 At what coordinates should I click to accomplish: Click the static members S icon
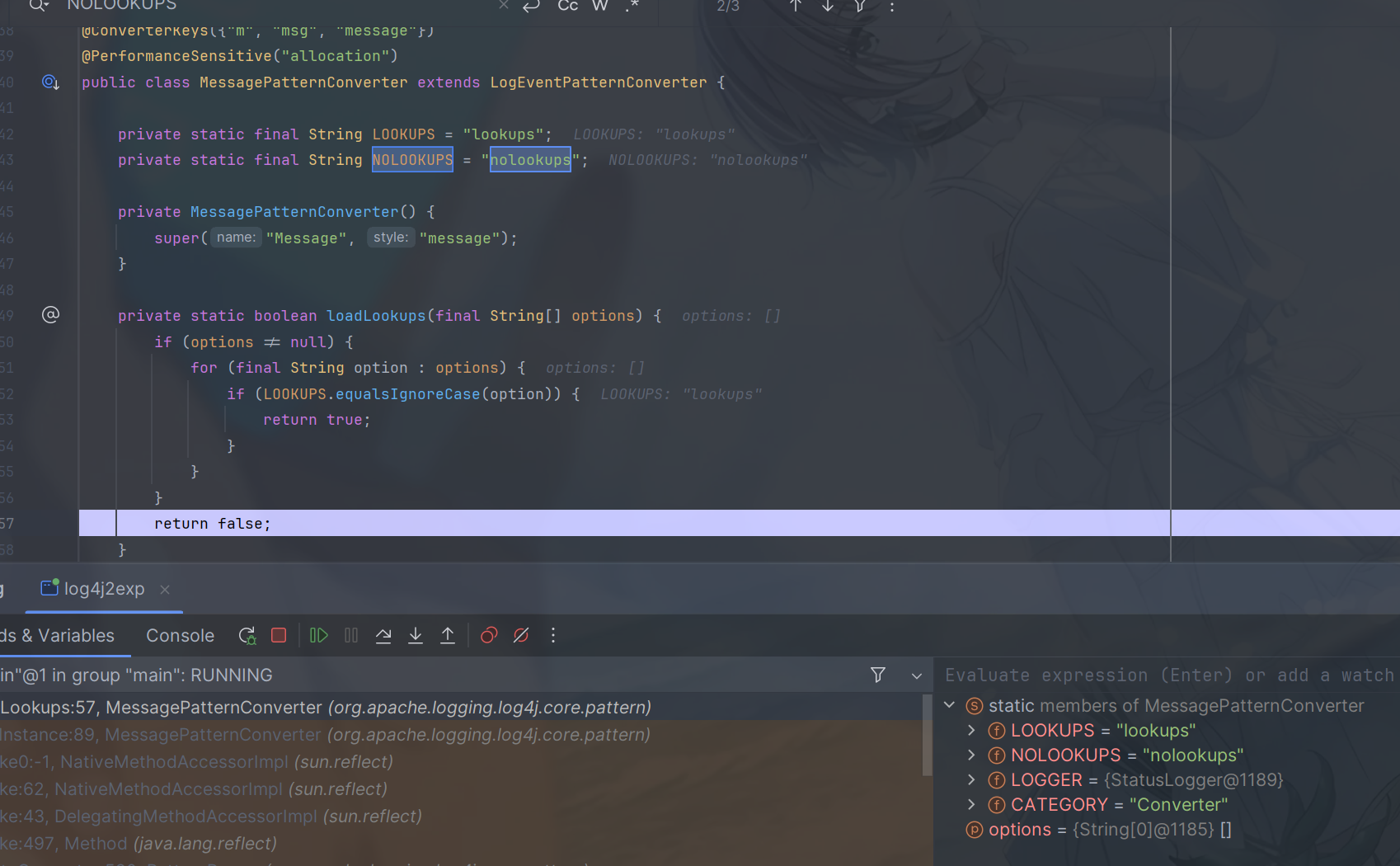pos(975,705)
